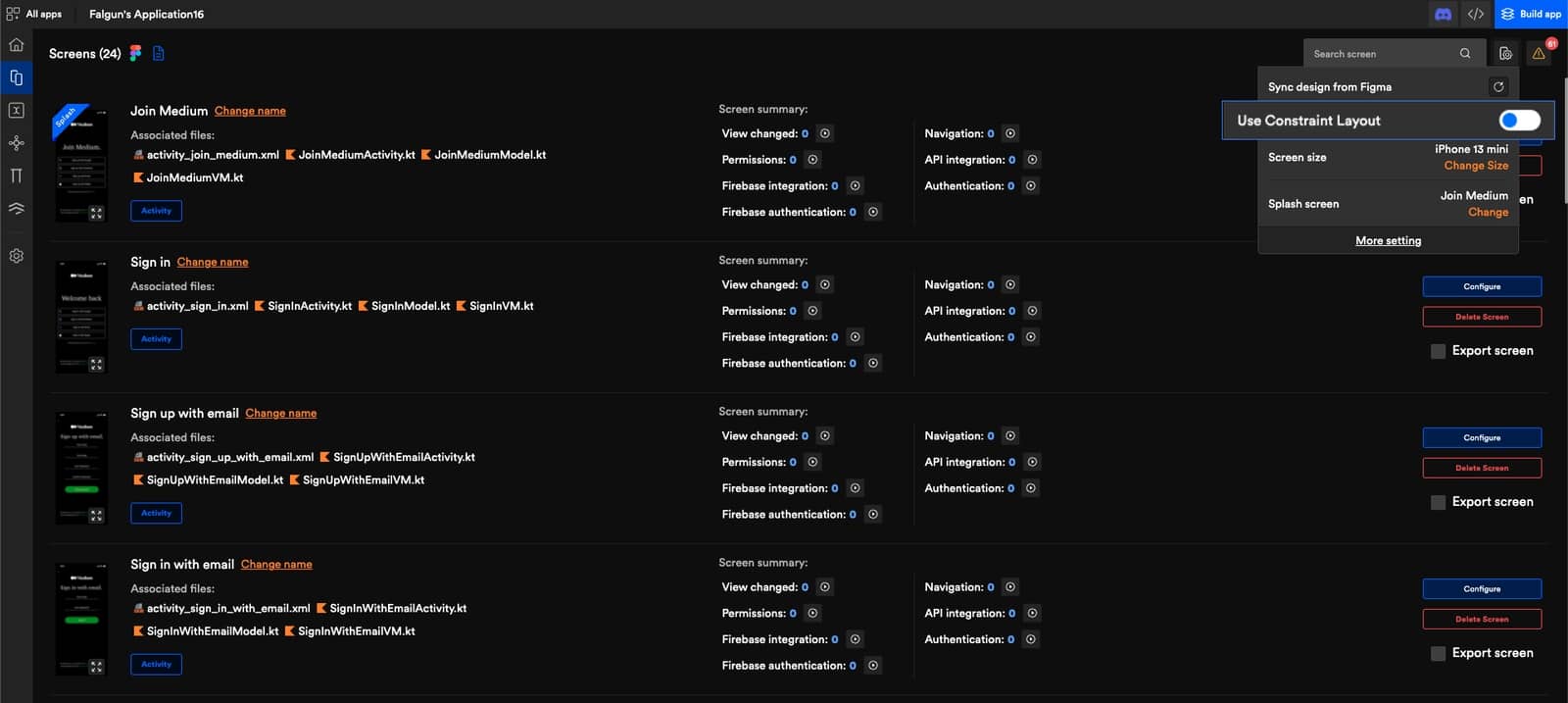
Task: Click the Build app button
Action: 1531,14
